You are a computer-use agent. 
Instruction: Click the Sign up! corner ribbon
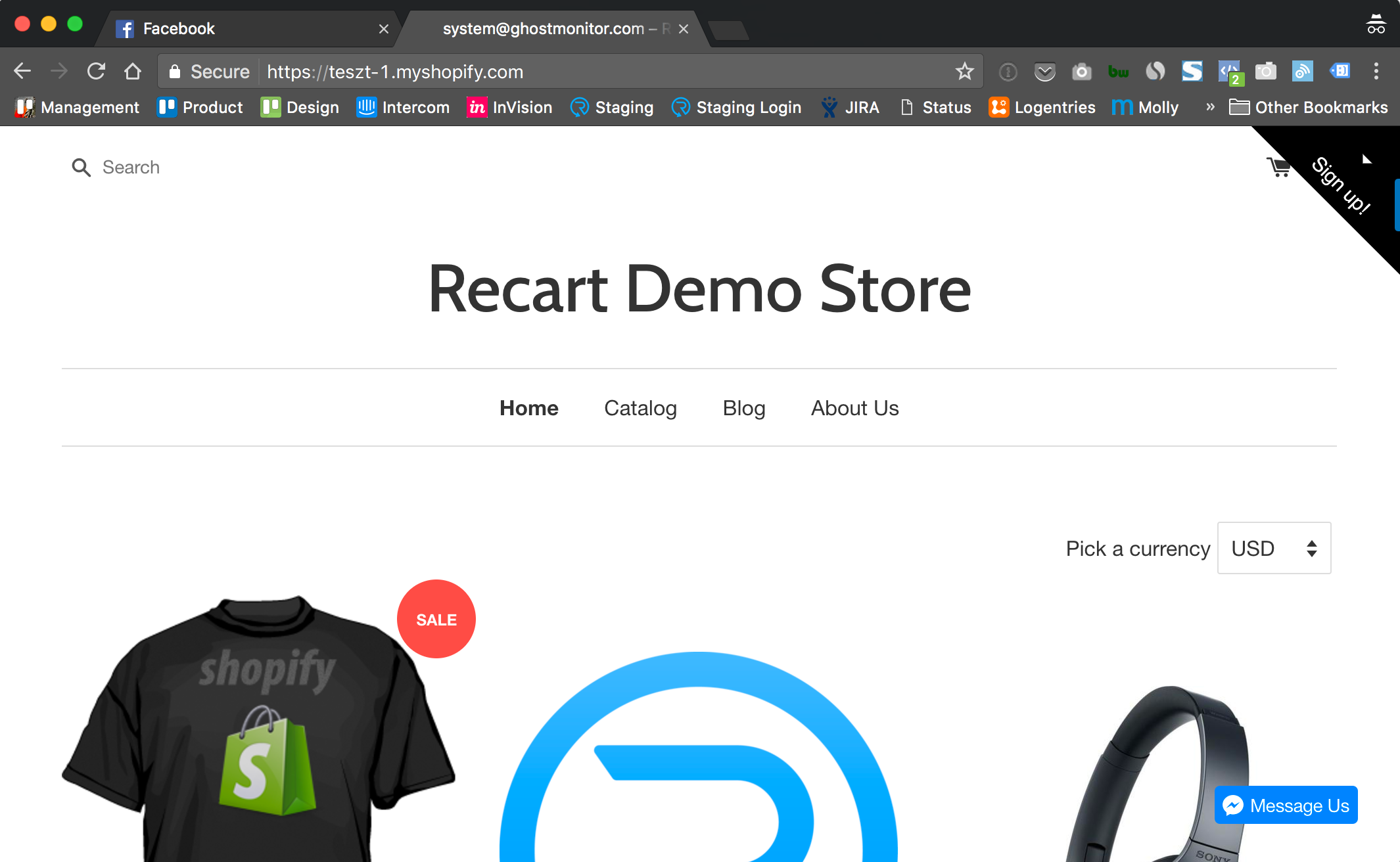1341,185
